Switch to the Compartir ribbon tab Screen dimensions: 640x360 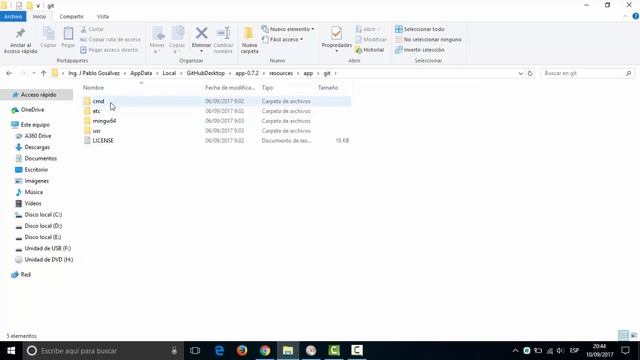point(71,17)
